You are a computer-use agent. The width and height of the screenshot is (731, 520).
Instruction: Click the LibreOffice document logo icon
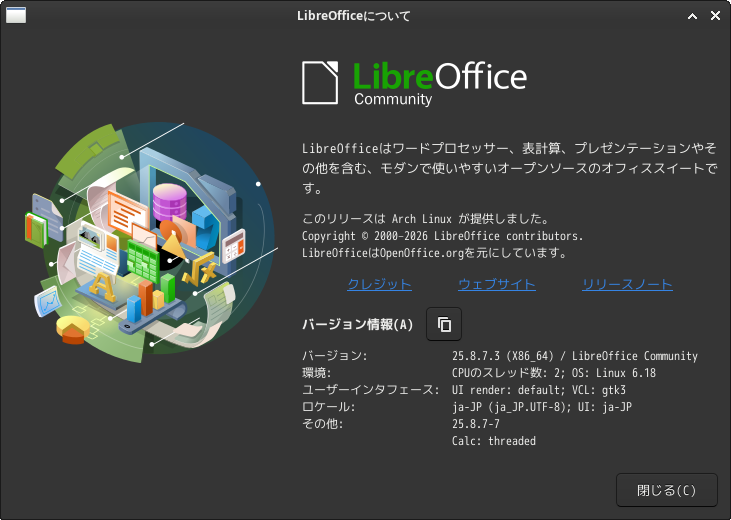320,83
